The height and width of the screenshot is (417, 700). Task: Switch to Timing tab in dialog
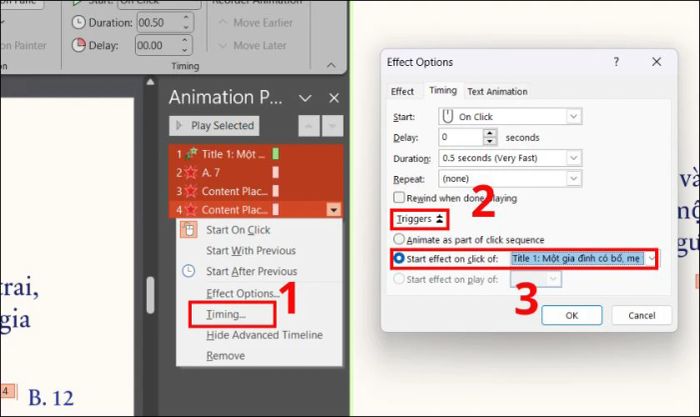(443, 91)
